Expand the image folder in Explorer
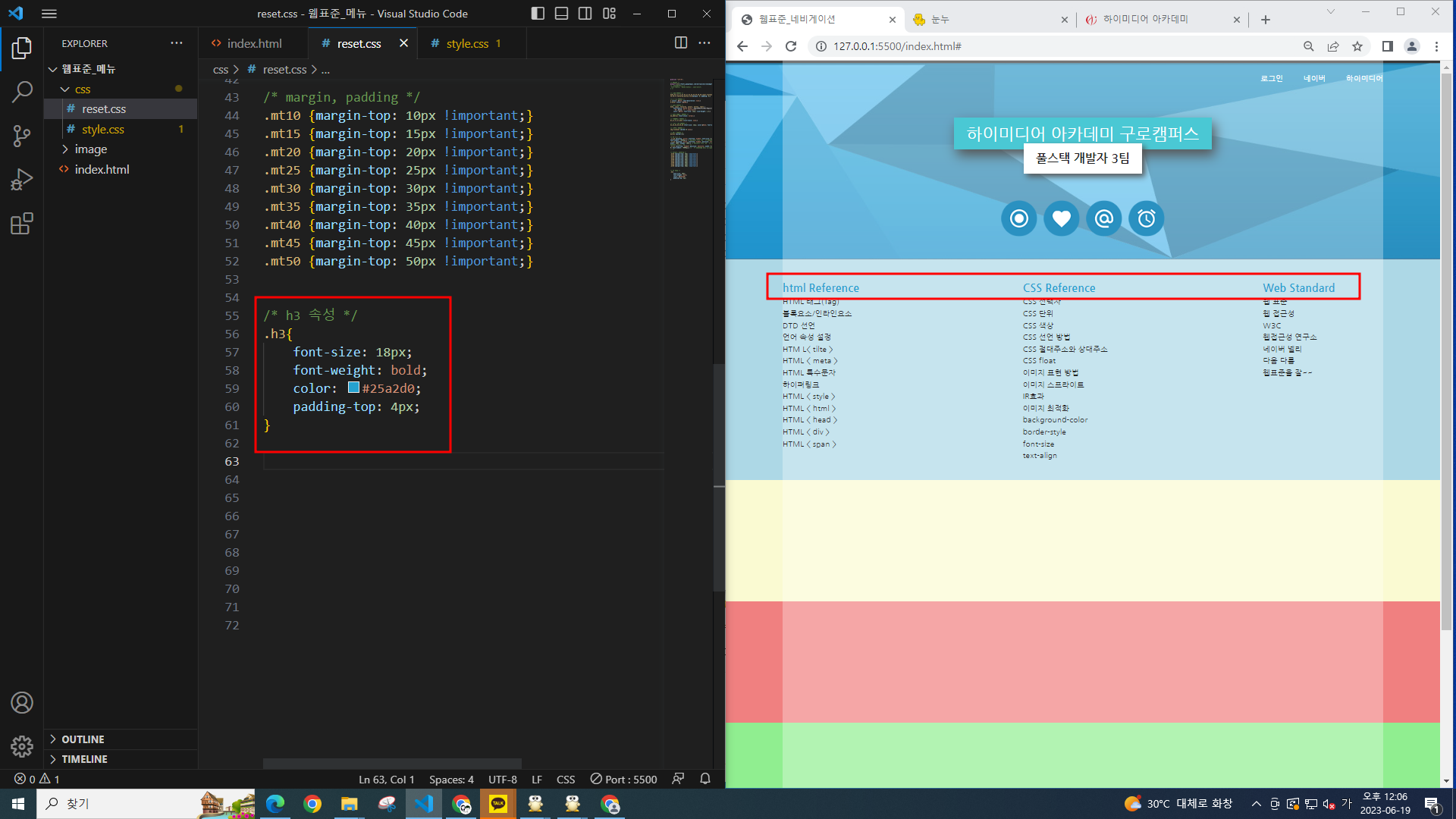 90,149
